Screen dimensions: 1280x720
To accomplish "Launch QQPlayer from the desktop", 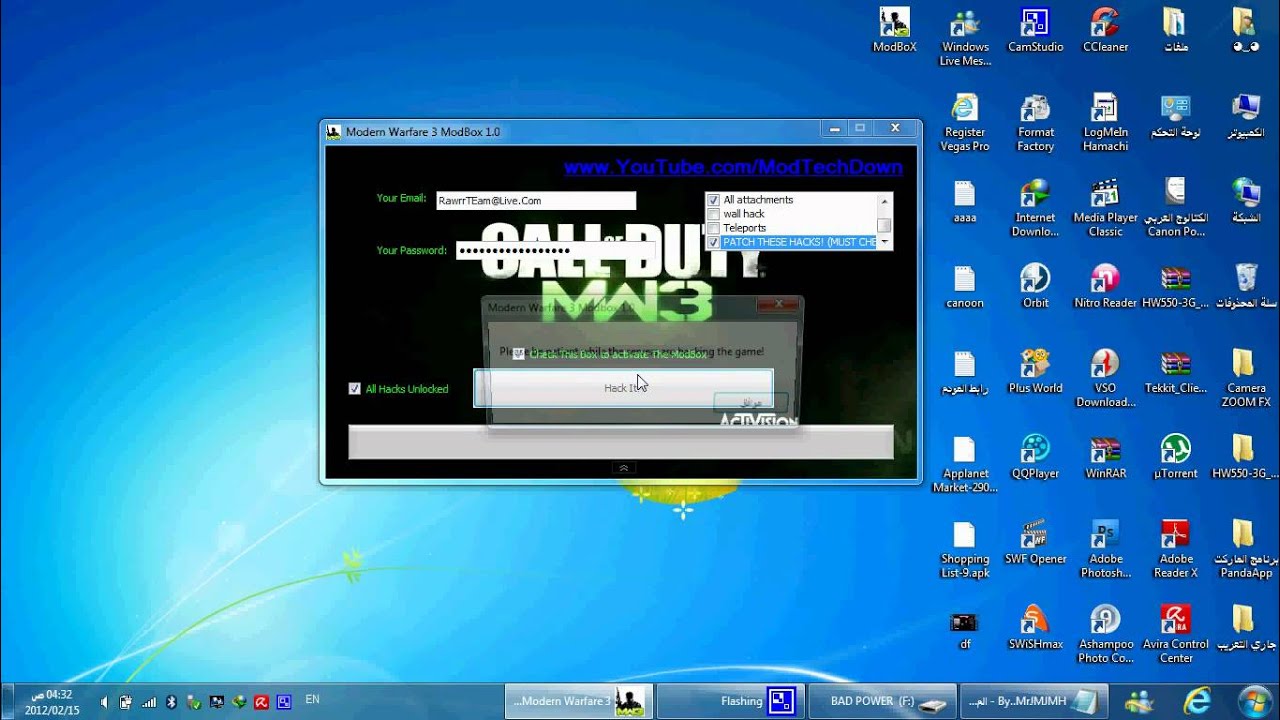I will point(1035,457).
